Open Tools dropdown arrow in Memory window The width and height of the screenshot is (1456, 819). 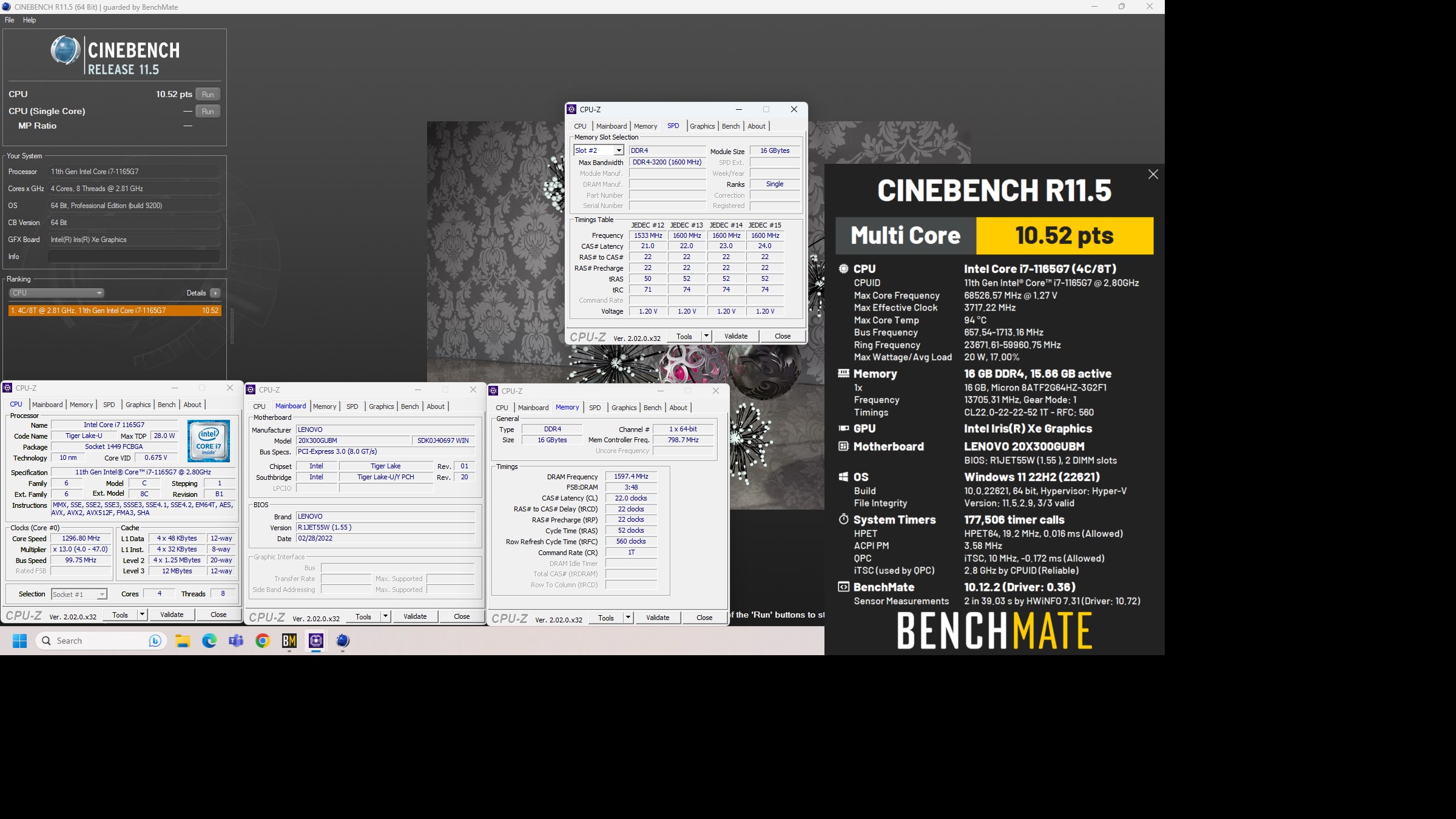point(628,618)
